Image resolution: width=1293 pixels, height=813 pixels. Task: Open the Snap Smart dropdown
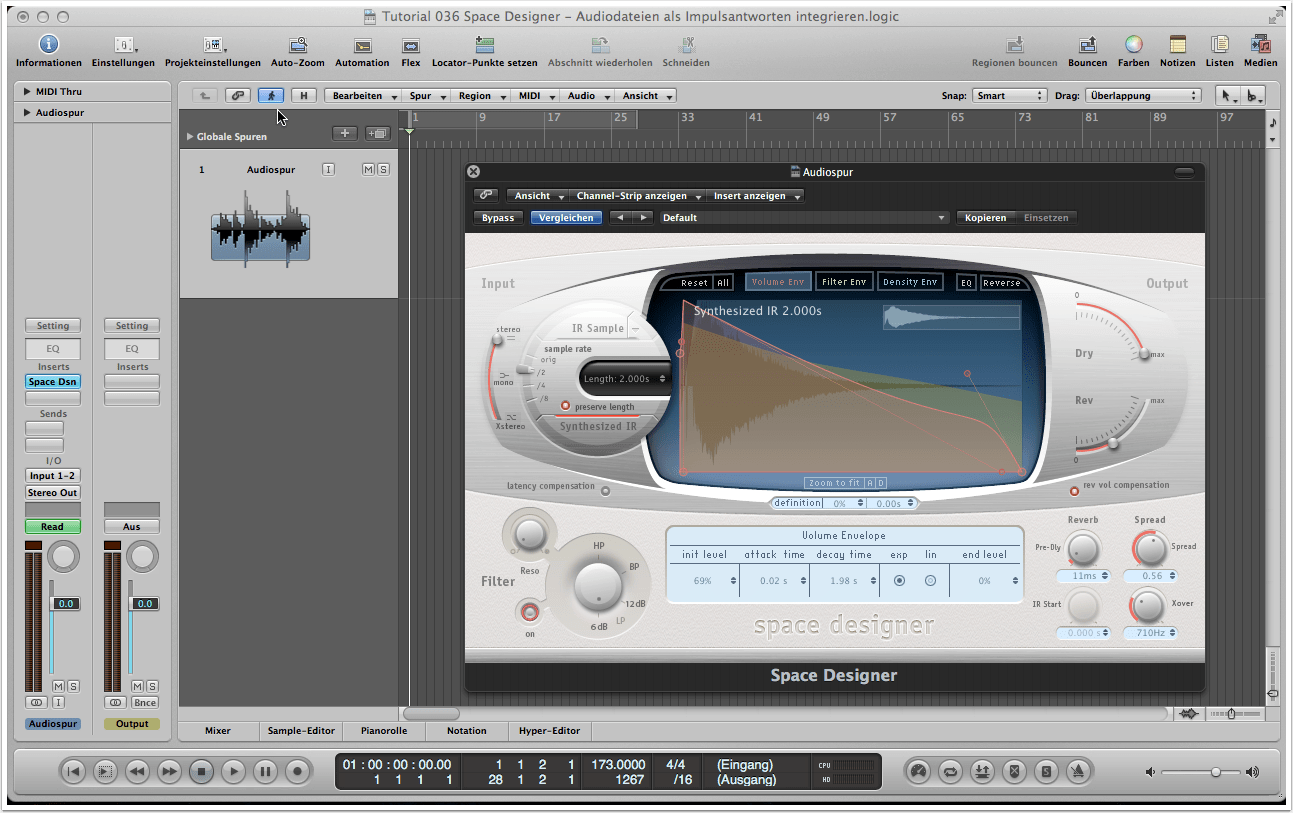[1009, 96]
